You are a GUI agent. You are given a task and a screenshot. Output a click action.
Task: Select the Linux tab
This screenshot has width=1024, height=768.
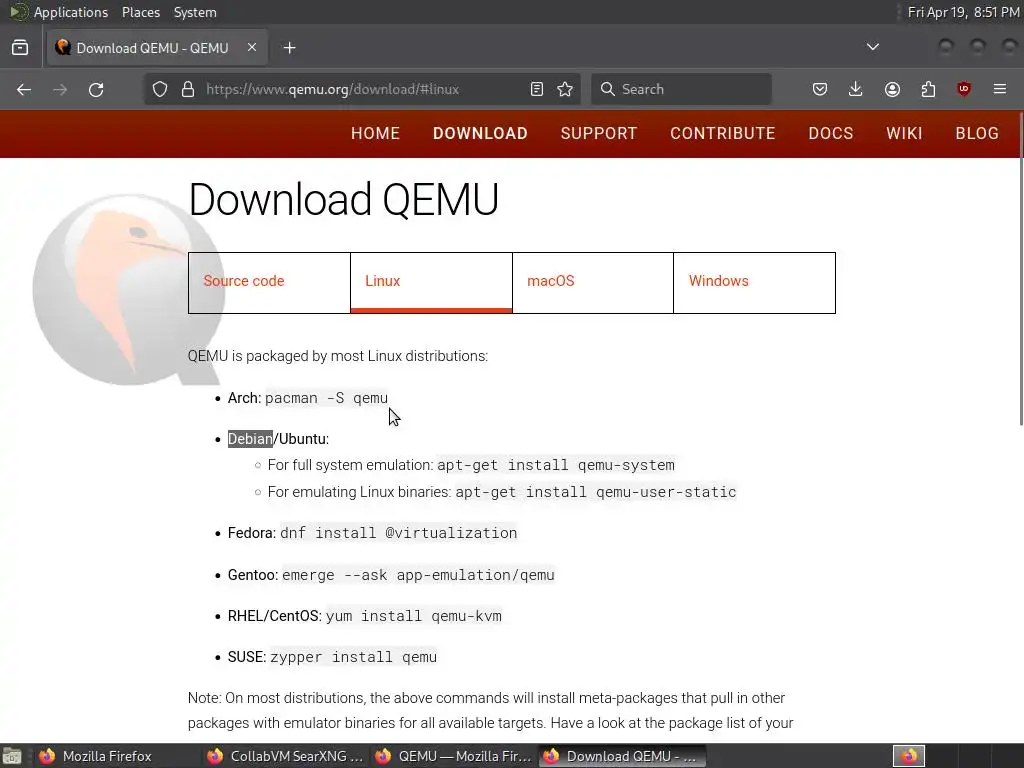(431, 283)
